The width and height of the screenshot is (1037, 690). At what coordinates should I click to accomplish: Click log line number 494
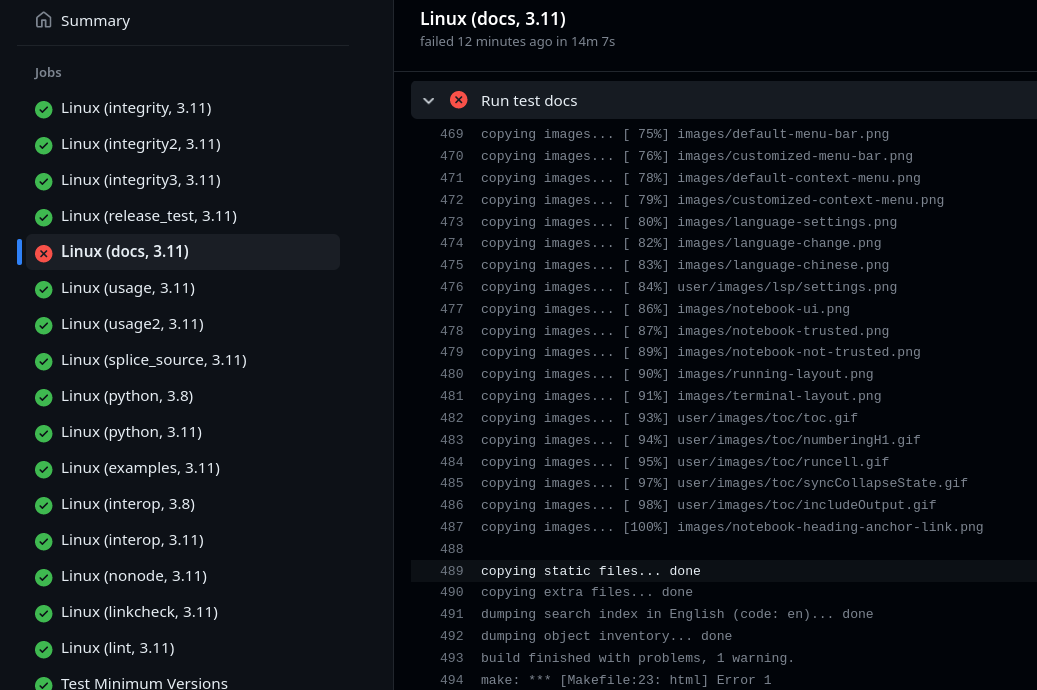pos(452,680)
